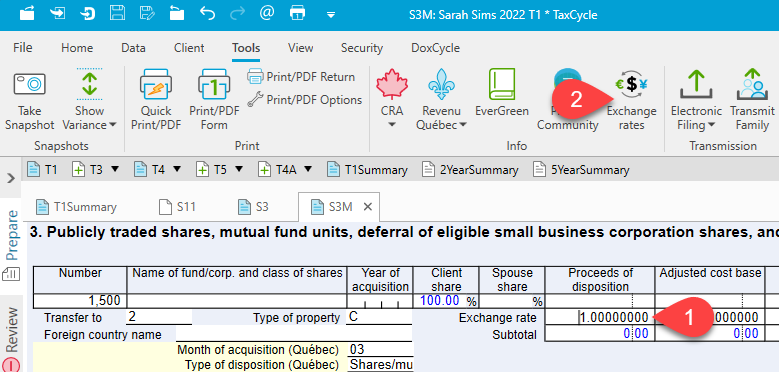Image resolution: width=779 pixels, height=372 pixels.
Task: Select the Tools ribbon tab
Action: click(246, 48)
